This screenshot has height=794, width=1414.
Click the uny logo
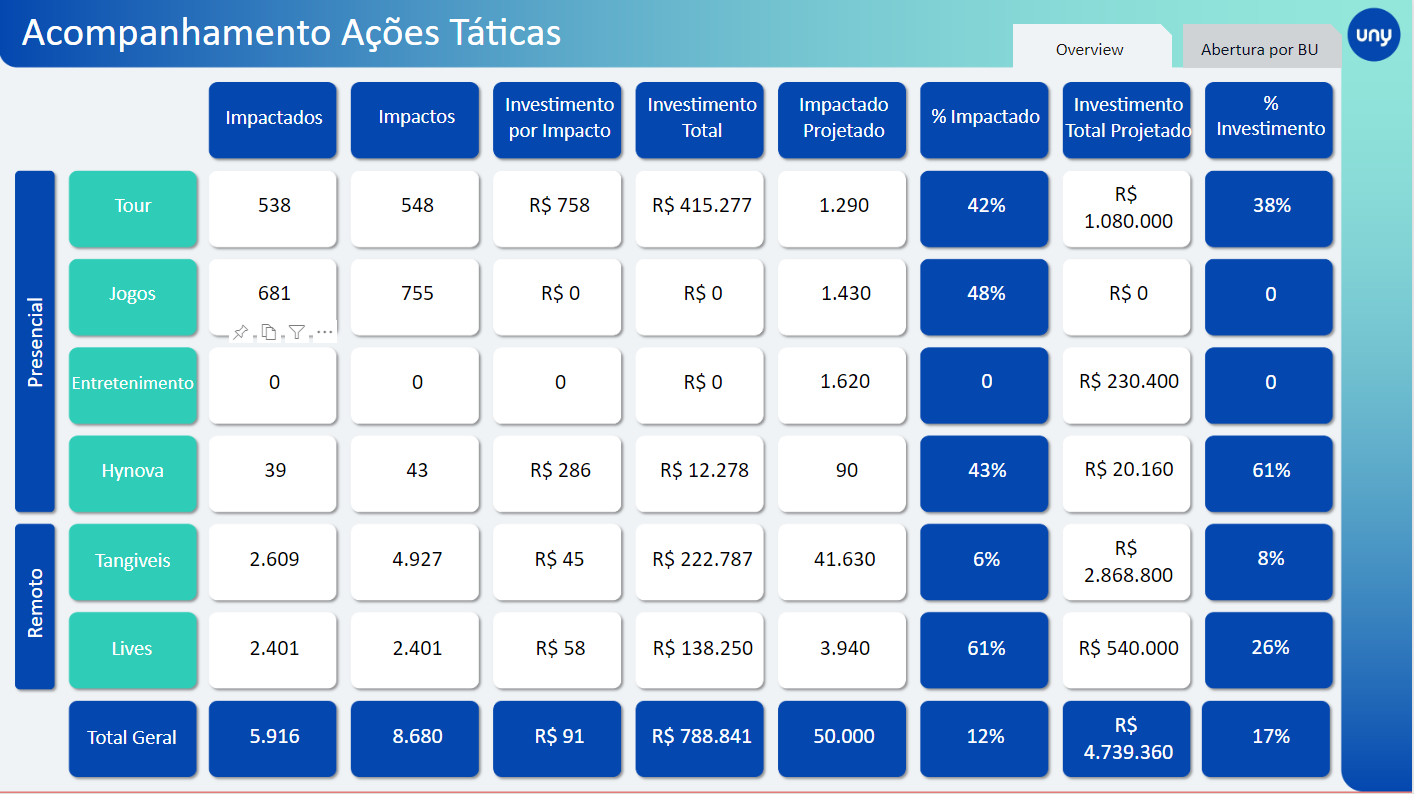click(x=1374, y=35)
